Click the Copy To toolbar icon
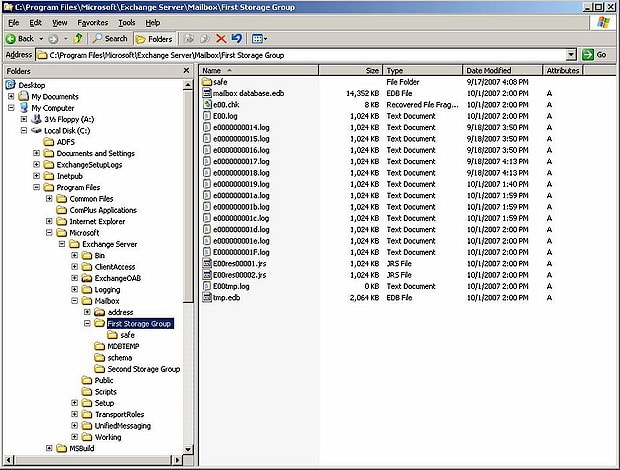Image resolution: width=620 pixels, height=470 pixels. [x=205, y=39]
